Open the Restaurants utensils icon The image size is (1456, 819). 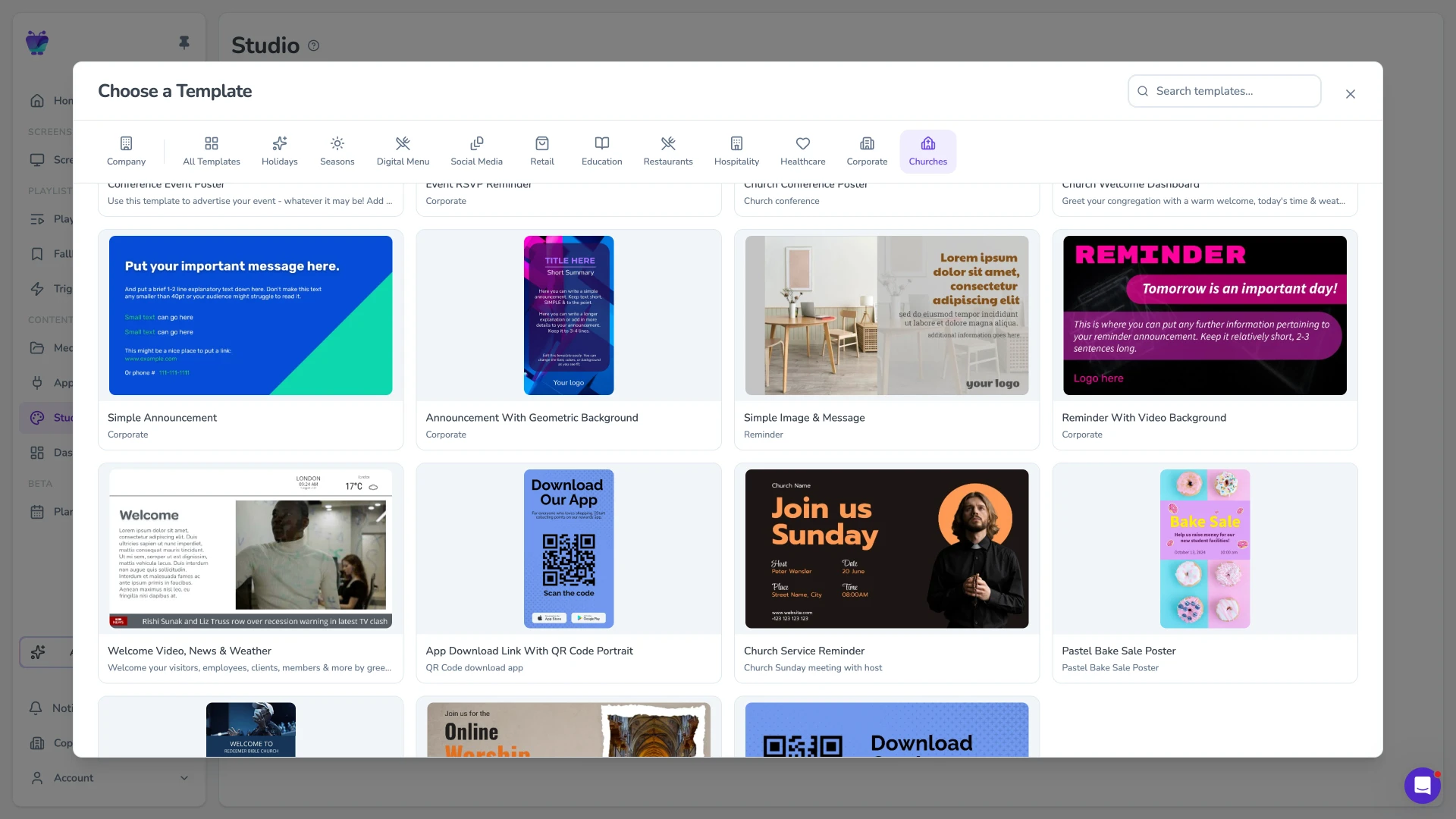tap(668, 143)
